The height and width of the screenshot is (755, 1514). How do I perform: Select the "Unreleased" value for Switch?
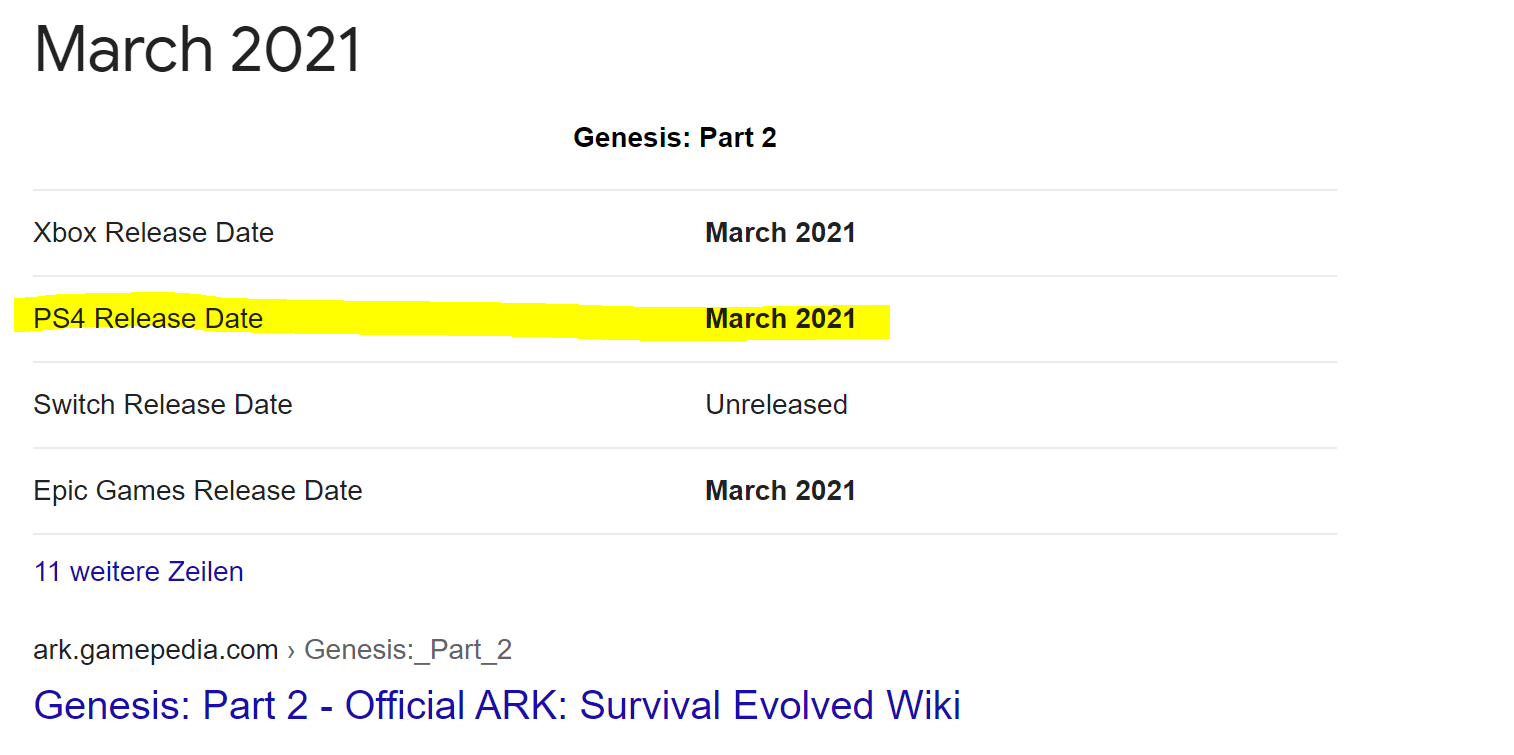(776, 405)
